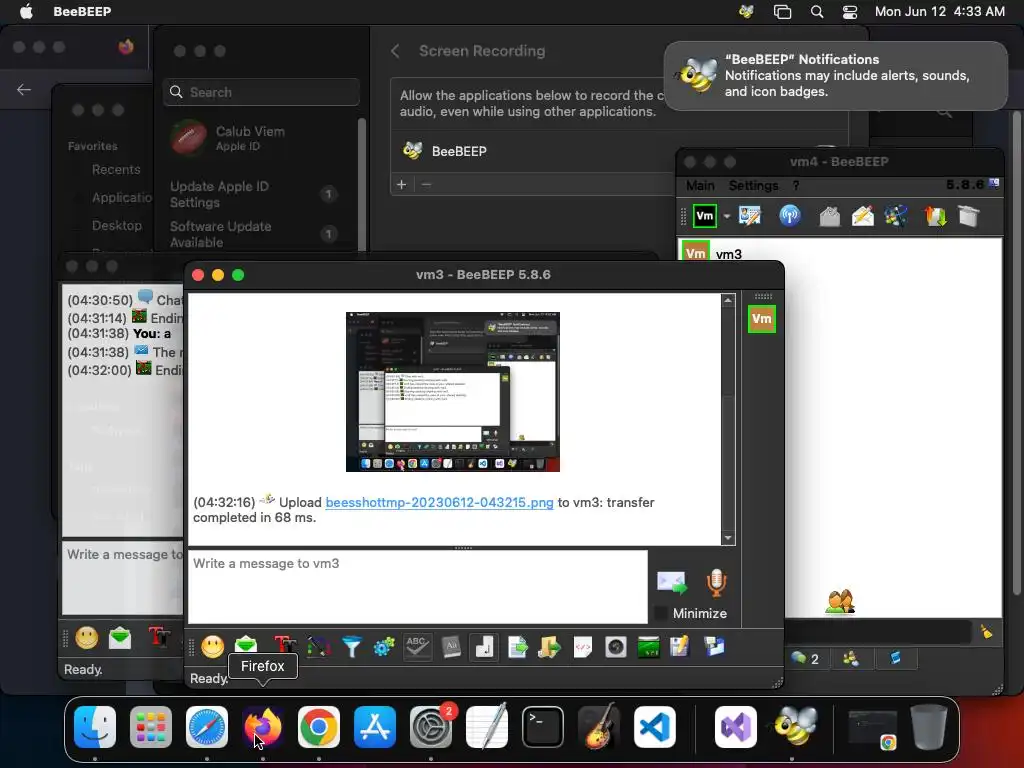Open Software Update Available item
Image resolution: width=1024 pixels, height=768 pixels.
[255, 234]
